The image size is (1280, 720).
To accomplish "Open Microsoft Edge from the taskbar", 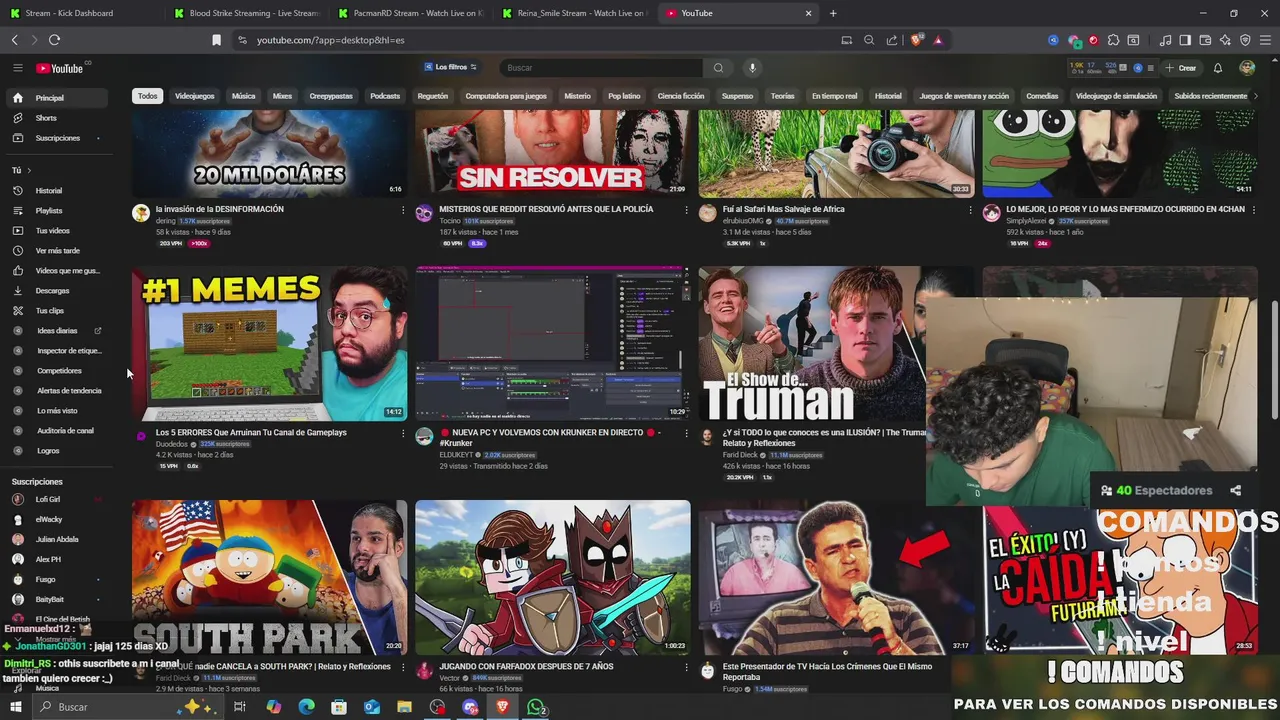I will tap(307, 707).
